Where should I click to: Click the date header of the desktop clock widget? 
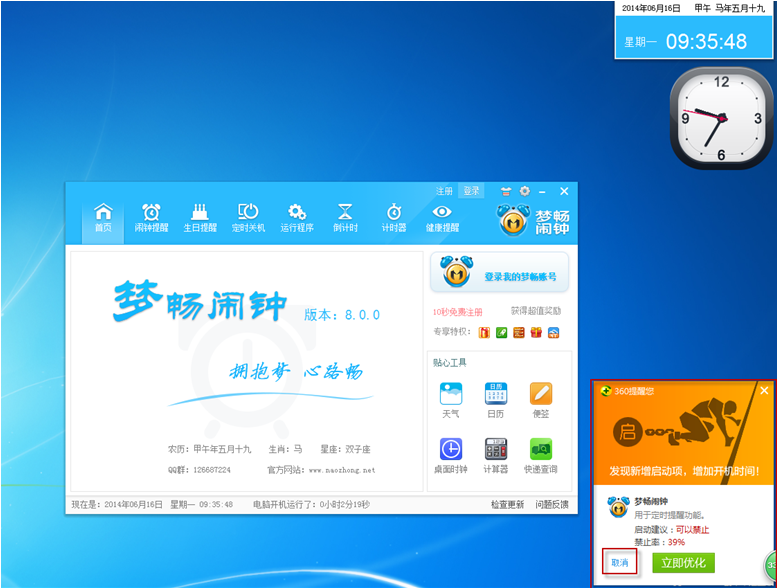(694, 8)
